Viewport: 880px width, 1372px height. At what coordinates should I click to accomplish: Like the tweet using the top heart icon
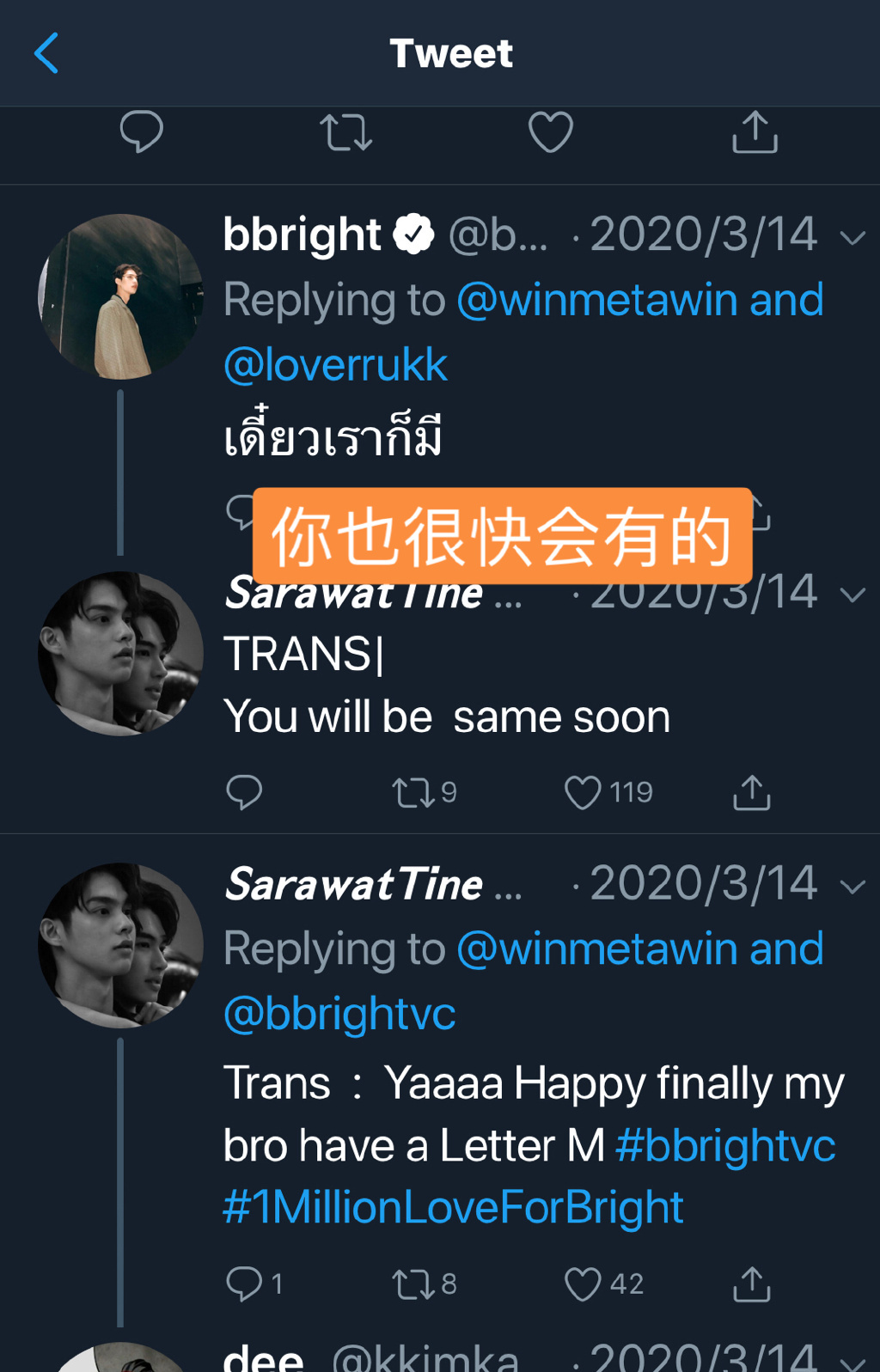550,132
